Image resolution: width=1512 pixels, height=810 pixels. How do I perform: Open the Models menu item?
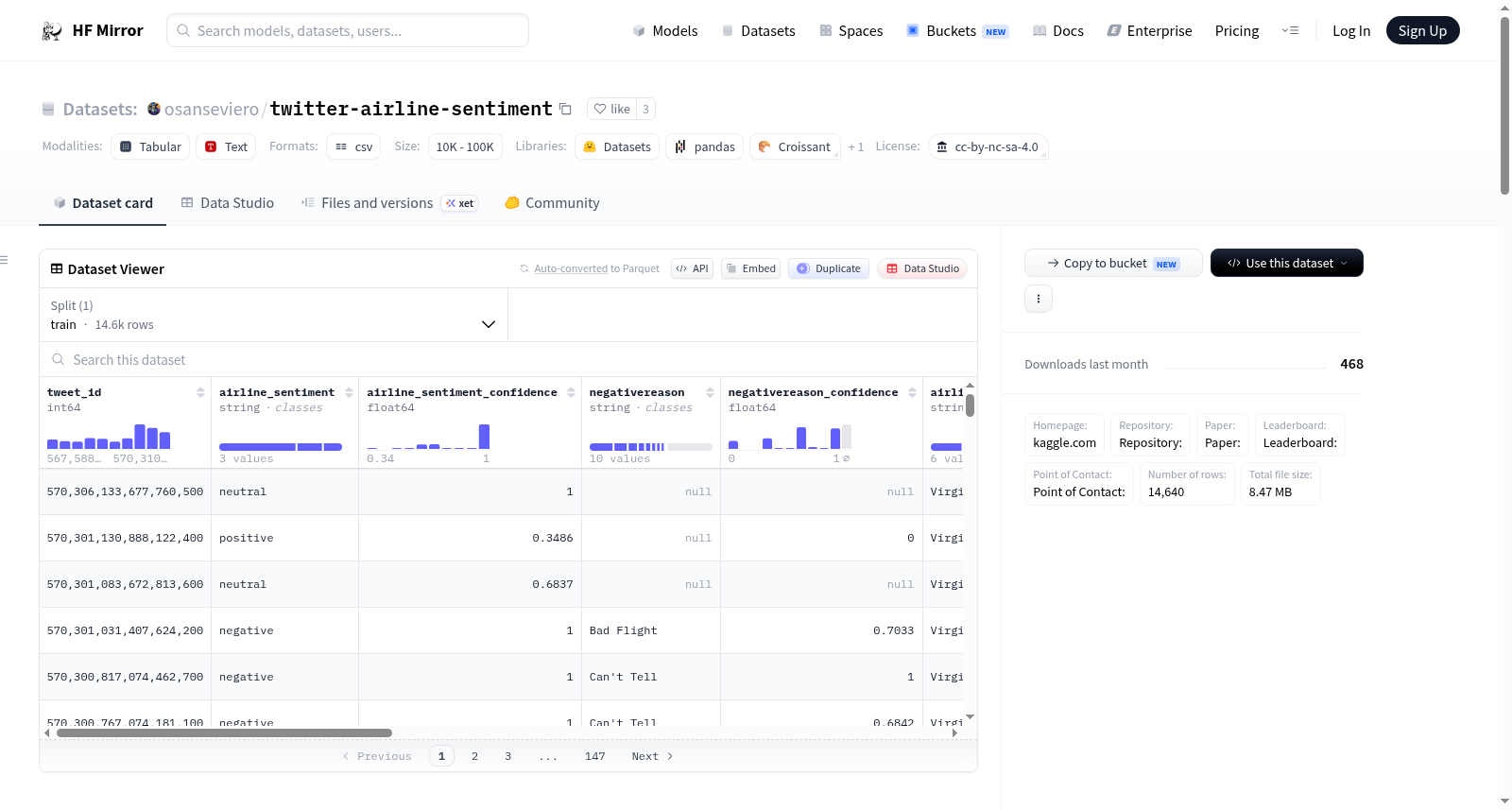pos(665,31)
